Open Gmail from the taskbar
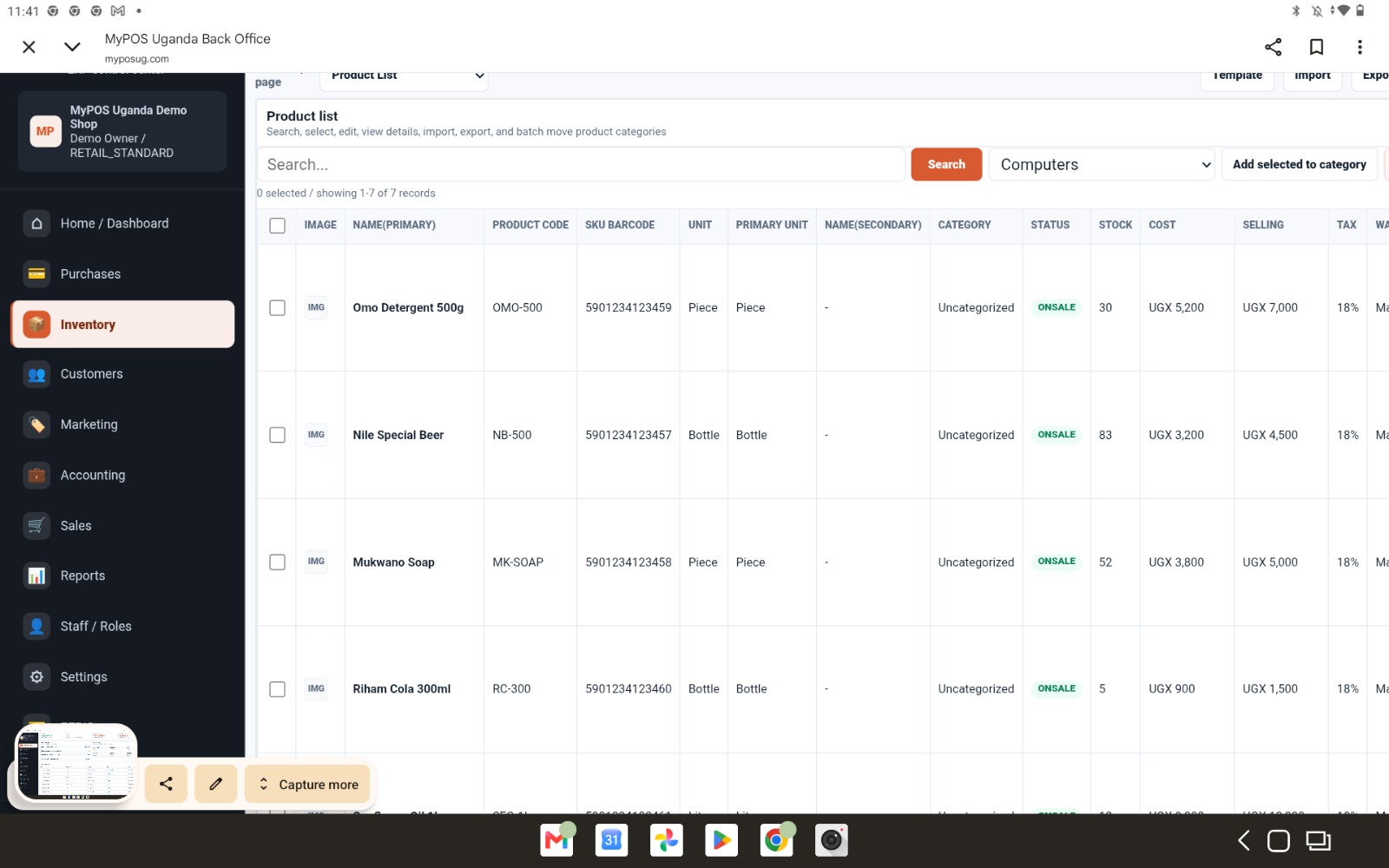Viewport: 1389px width, 868px height. click(556, 840)
